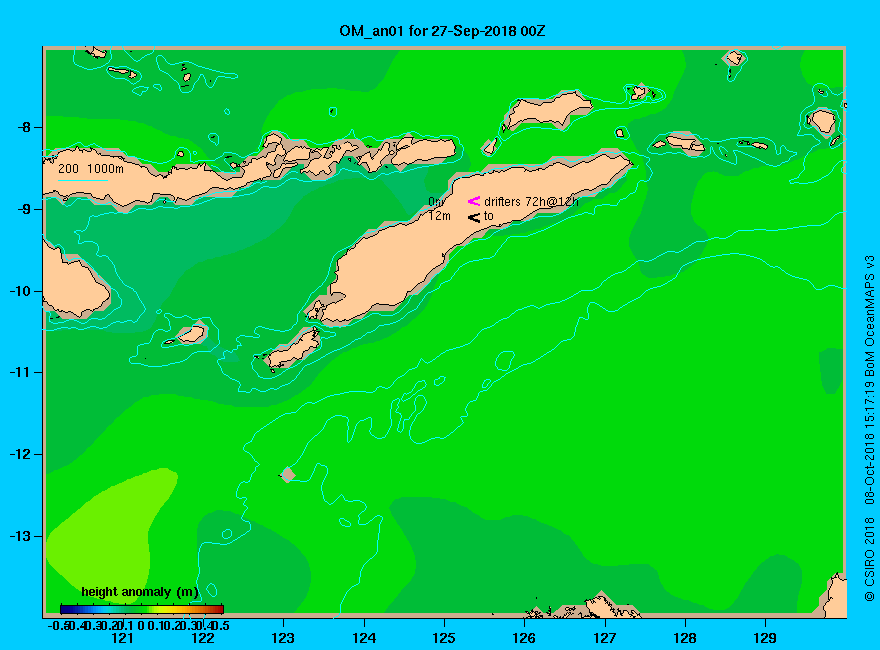Click the '200 1000m' contour legend text
The height and width of the screenshot is (650, 880).
pyautogui.click(x=91, y=168)
